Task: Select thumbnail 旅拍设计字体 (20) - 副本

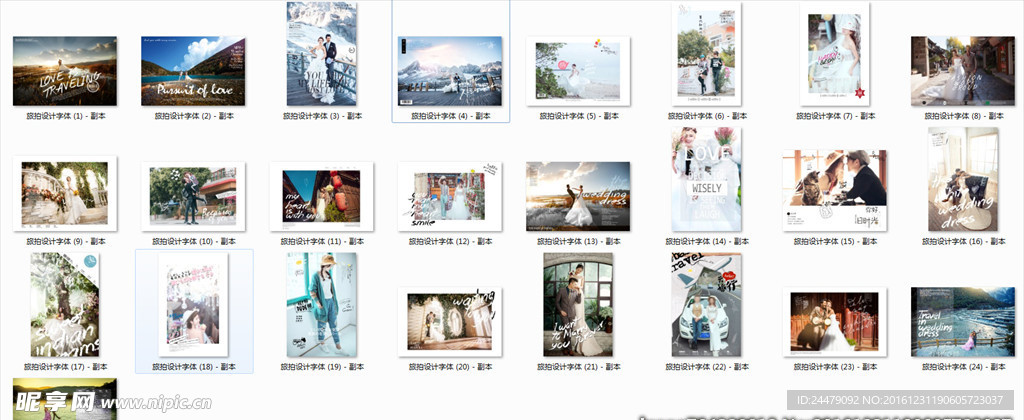Action: point(450,321)
